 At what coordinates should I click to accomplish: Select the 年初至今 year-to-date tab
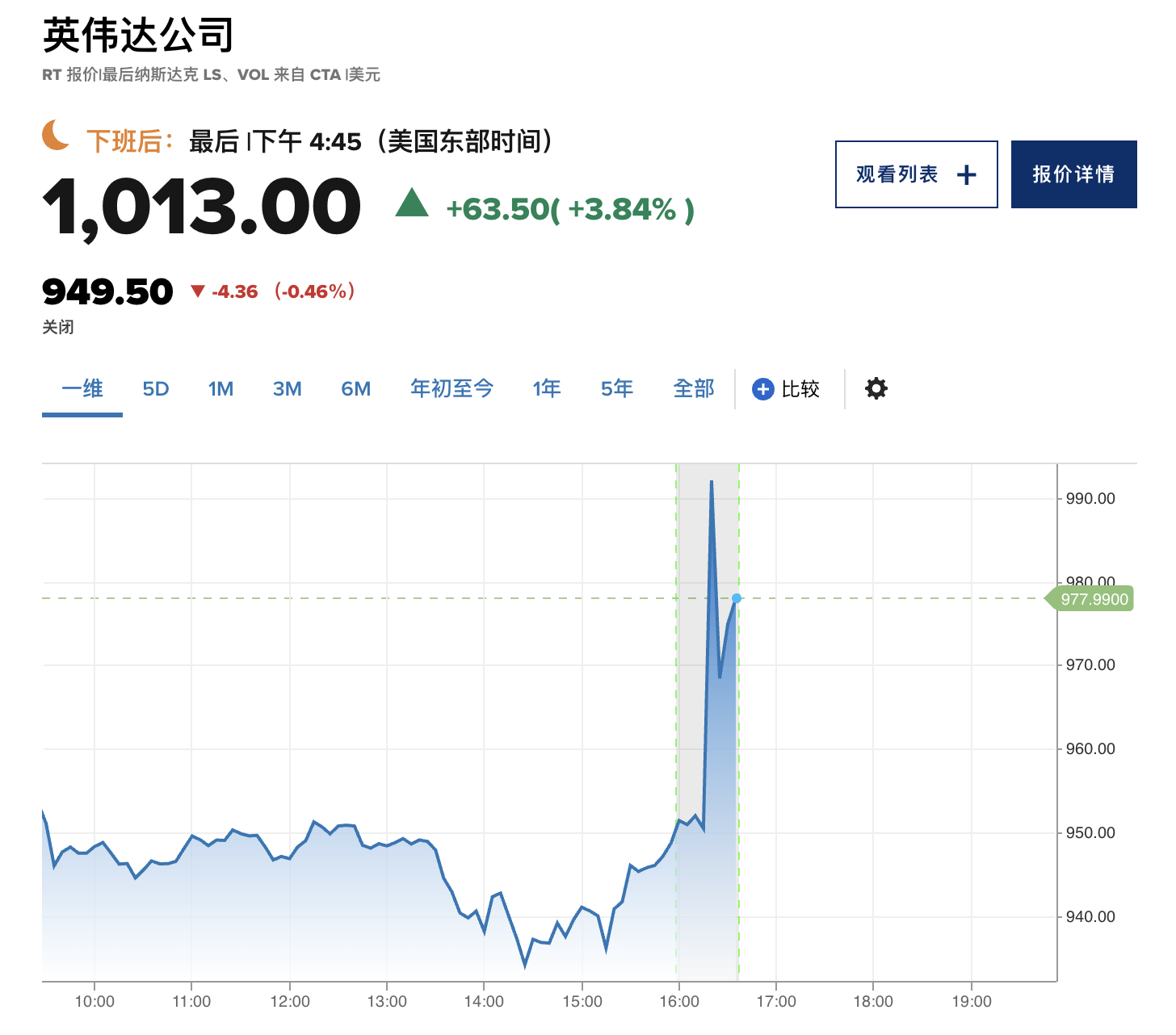click(451, 389)
